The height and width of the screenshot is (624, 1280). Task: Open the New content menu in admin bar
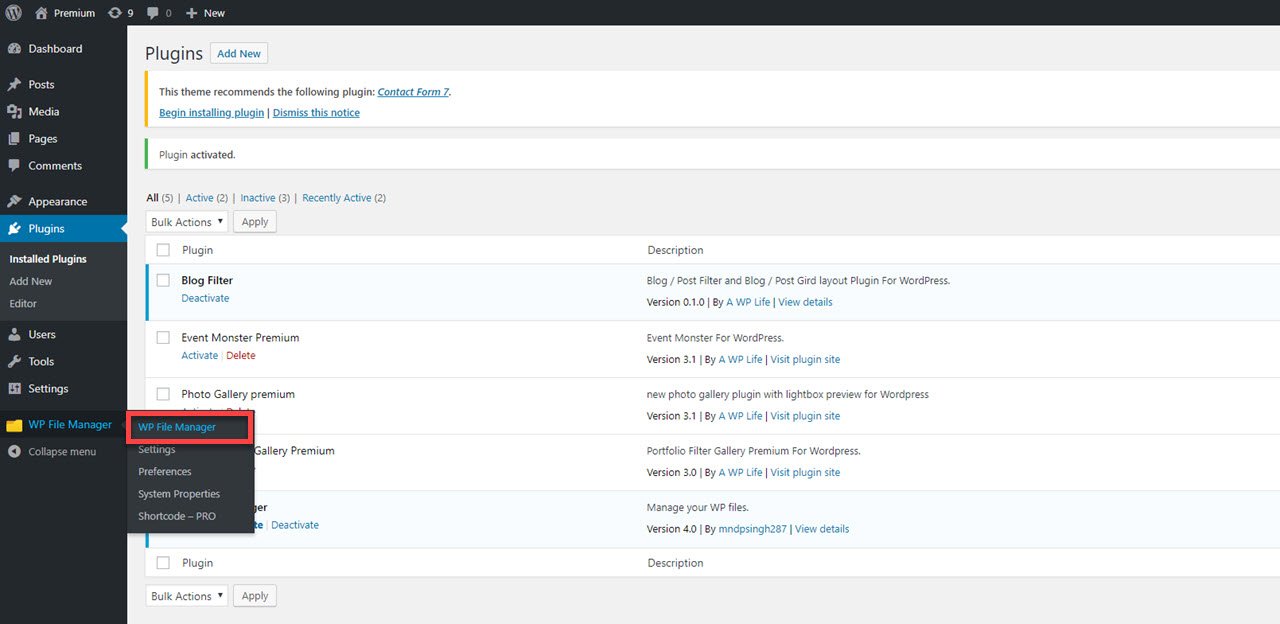(206, 13)
